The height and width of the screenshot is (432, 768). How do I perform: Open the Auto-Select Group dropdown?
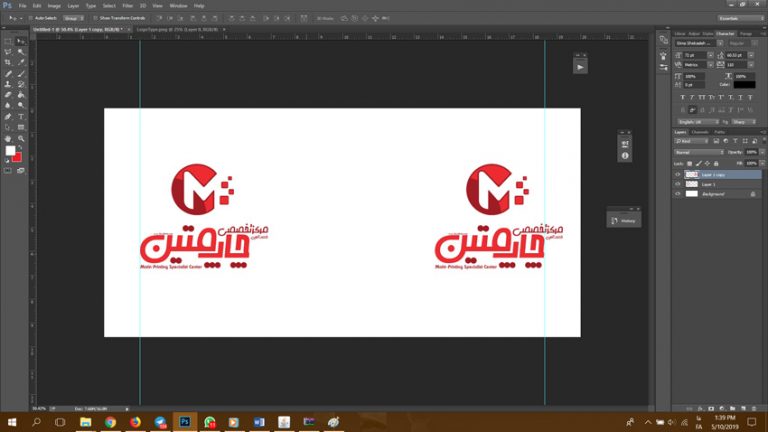(x=73, y=18)
